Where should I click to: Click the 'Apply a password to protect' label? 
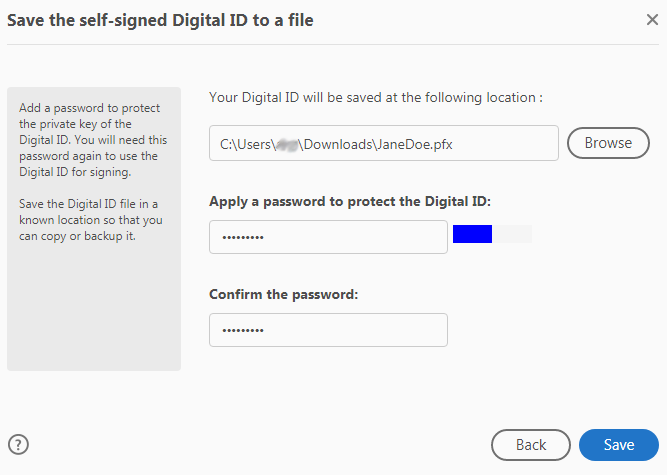[350, 201]
